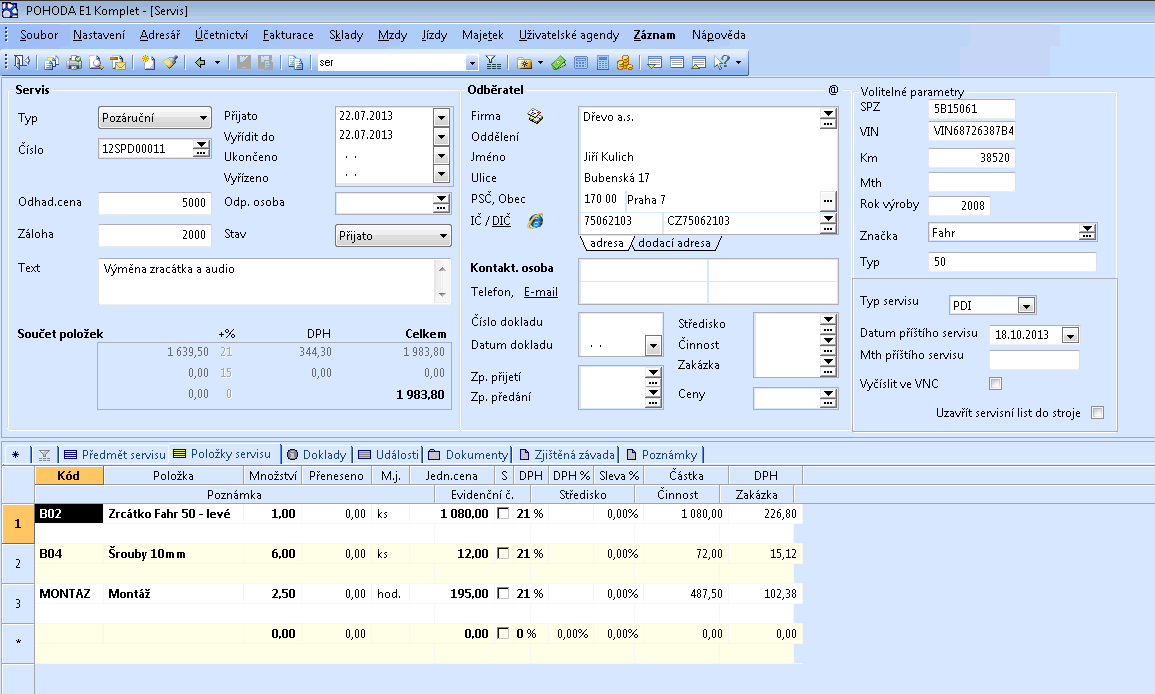Open Vyřídit do date dropdown arrow
This screenshot has height=694, width=1155.
click(441, 136)
